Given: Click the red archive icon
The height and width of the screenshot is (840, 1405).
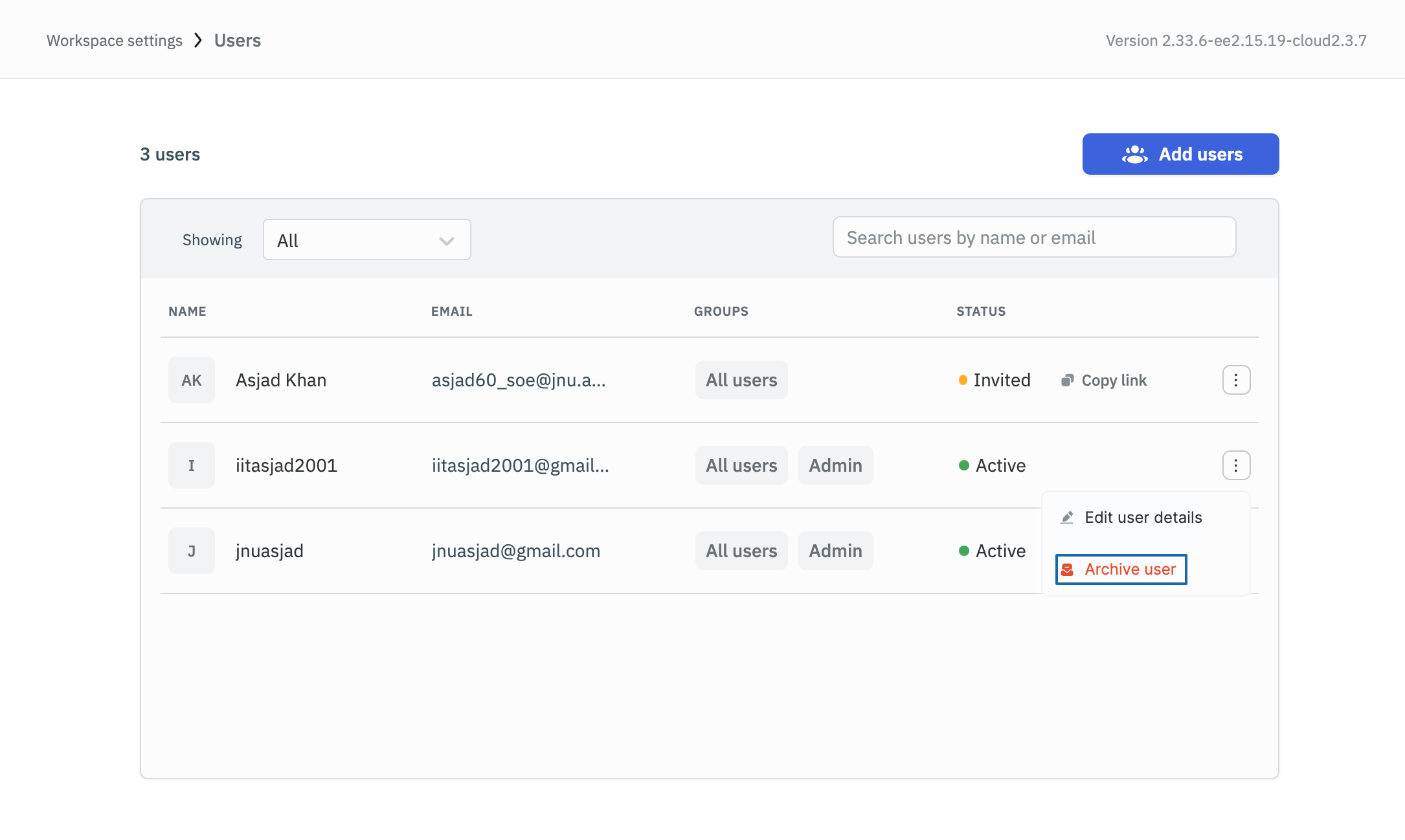Looking at the screenshot, I should point(1068,569).
